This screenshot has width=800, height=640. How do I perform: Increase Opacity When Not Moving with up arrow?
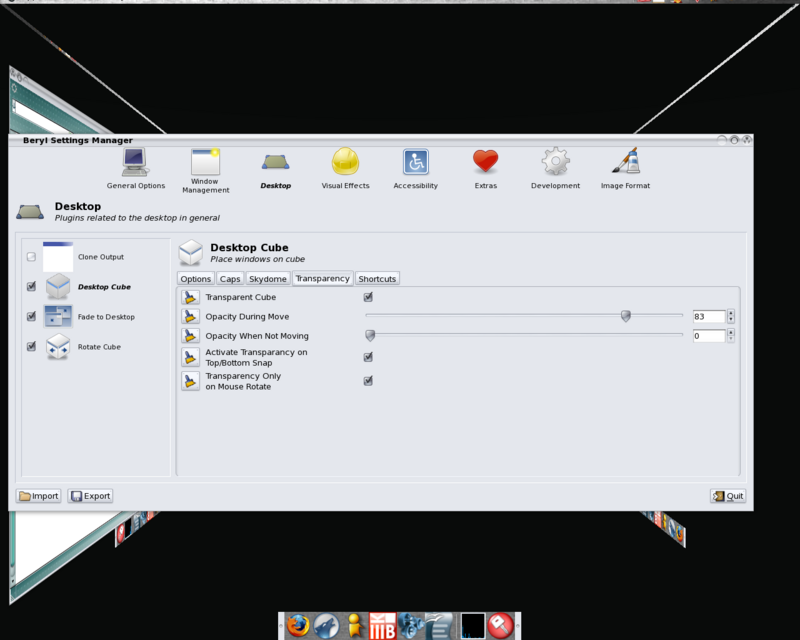point(731,332)
